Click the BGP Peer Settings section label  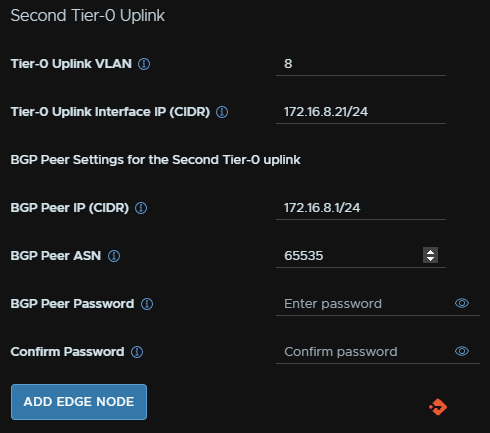click(155, 160)
